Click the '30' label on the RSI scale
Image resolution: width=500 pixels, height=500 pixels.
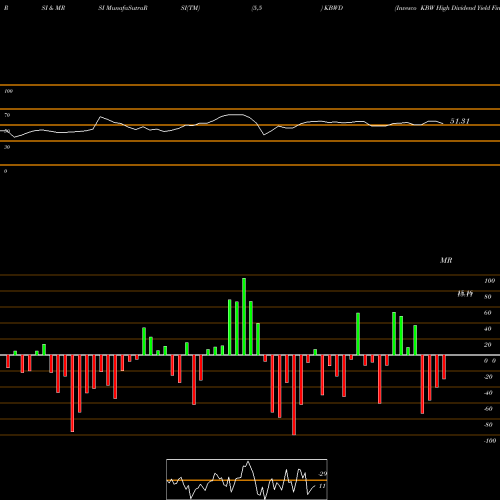[7, 147]
